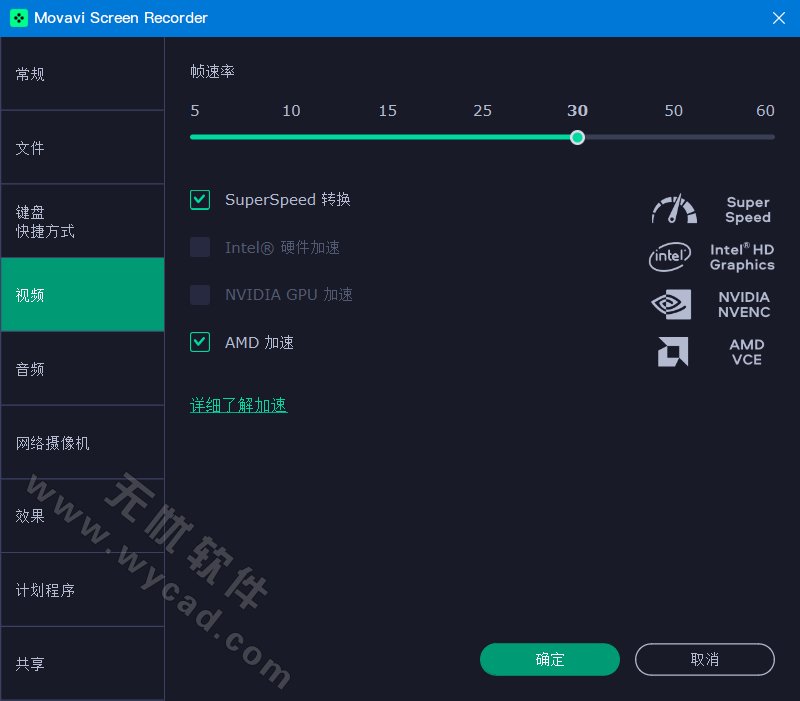The image size is (800, 701).
Task: Toggle the NVIDIA GPU 加速 checkbox
Action: coord(199,294)
